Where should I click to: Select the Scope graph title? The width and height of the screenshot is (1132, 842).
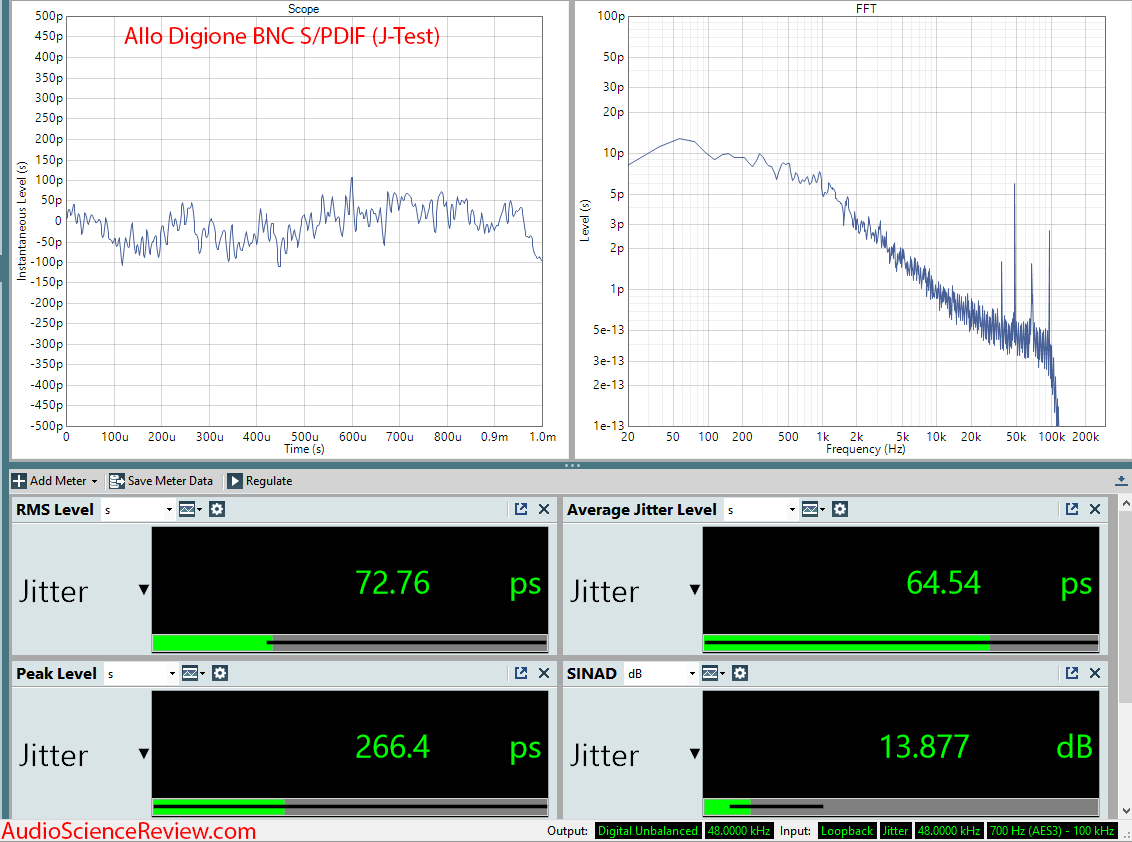tap(303, 9)
